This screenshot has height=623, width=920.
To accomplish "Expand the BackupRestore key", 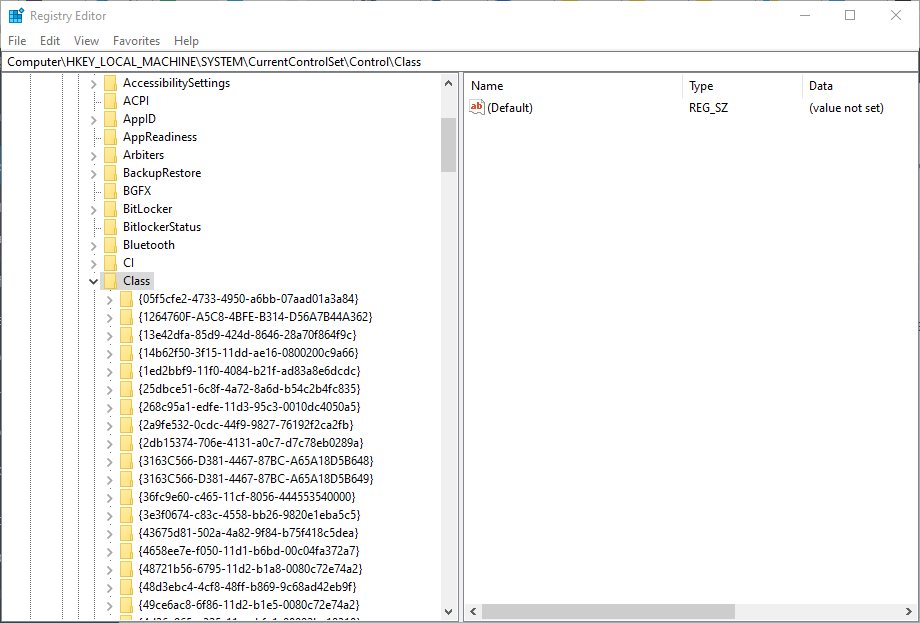I will coord(93,174).
